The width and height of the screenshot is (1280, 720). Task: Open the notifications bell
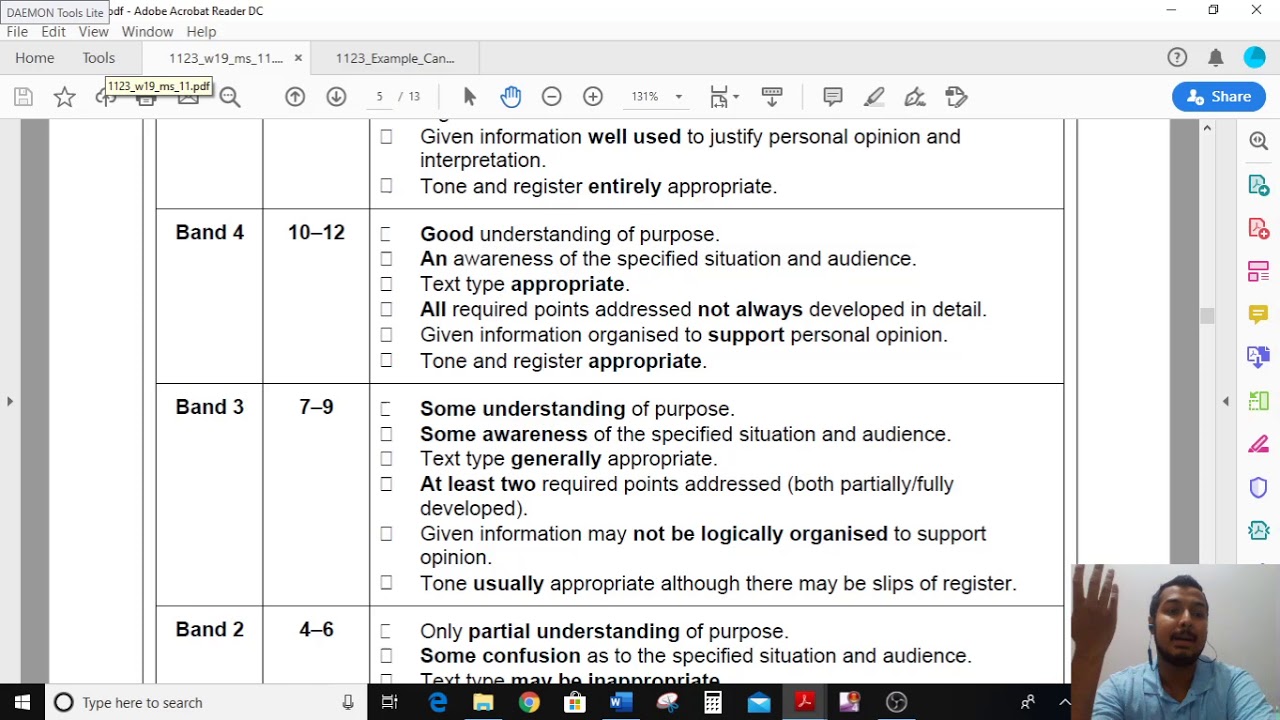pos(1215,58)
